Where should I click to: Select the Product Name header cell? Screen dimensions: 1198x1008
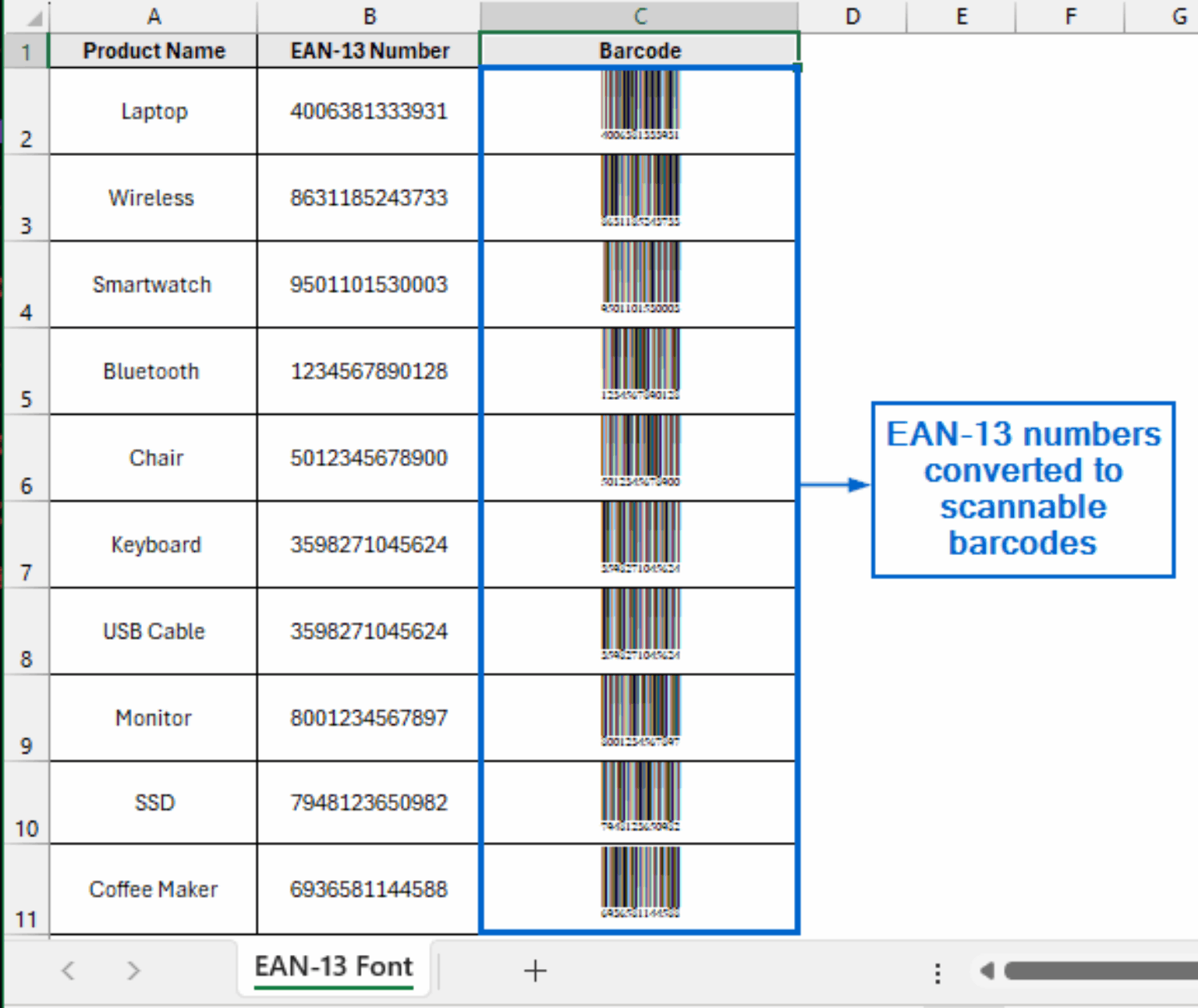154,50
